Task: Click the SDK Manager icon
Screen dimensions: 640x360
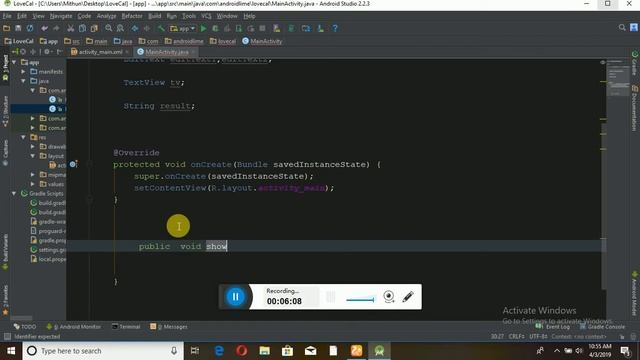Action: click(x=320, y=28)
